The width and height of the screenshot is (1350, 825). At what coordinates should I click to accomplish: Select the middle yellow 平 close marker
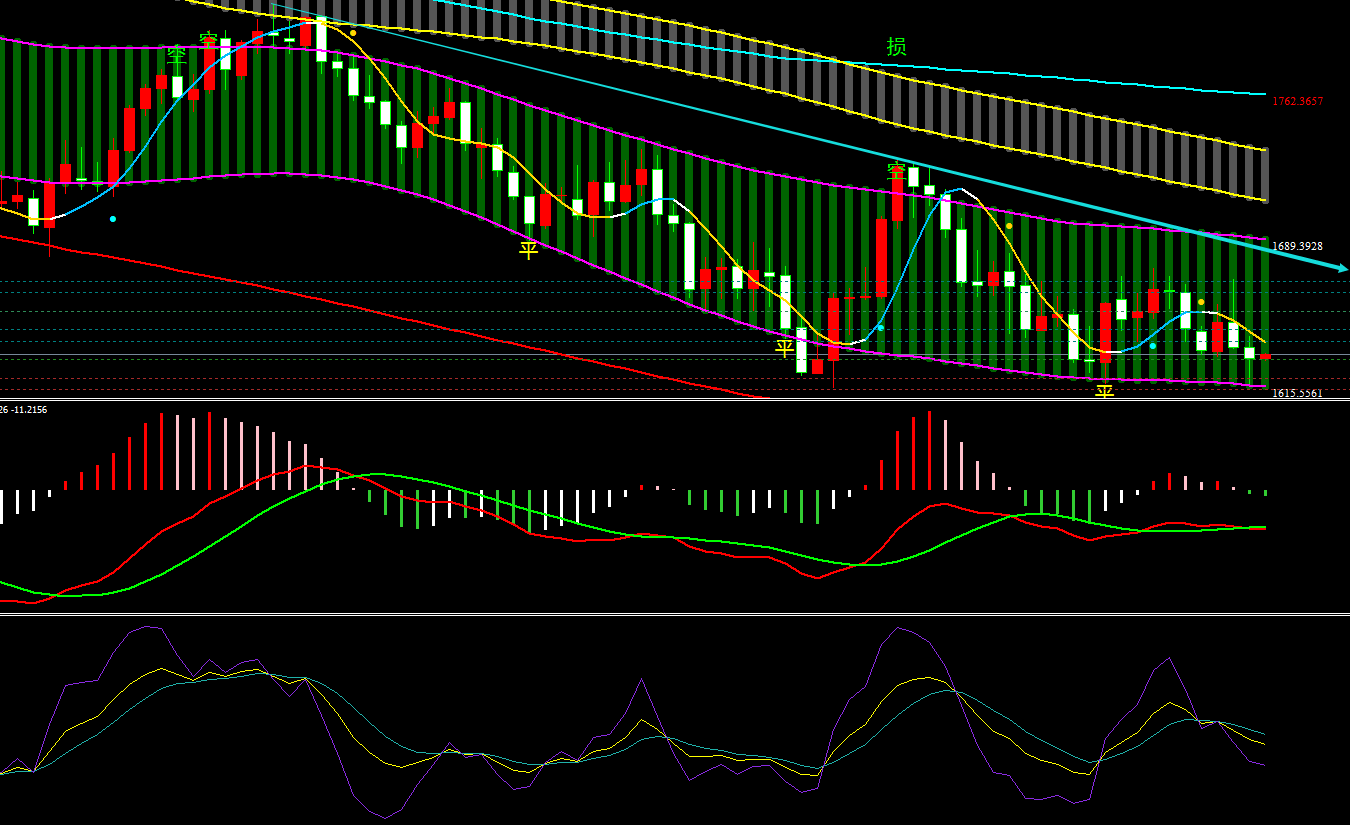point(785,348)
